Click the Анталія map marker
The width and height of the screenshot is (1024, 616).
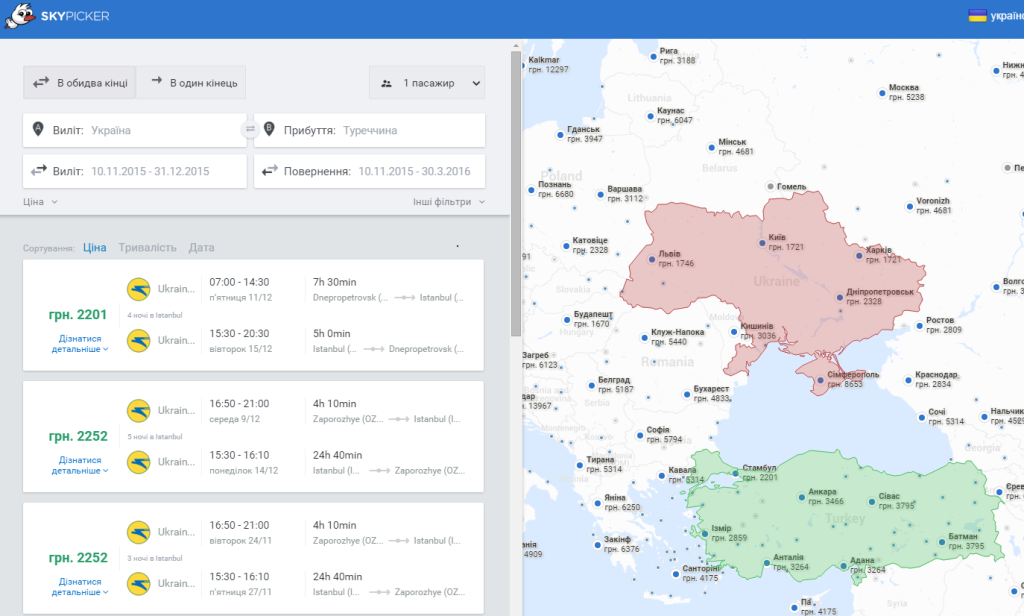(x=767, y=562)
